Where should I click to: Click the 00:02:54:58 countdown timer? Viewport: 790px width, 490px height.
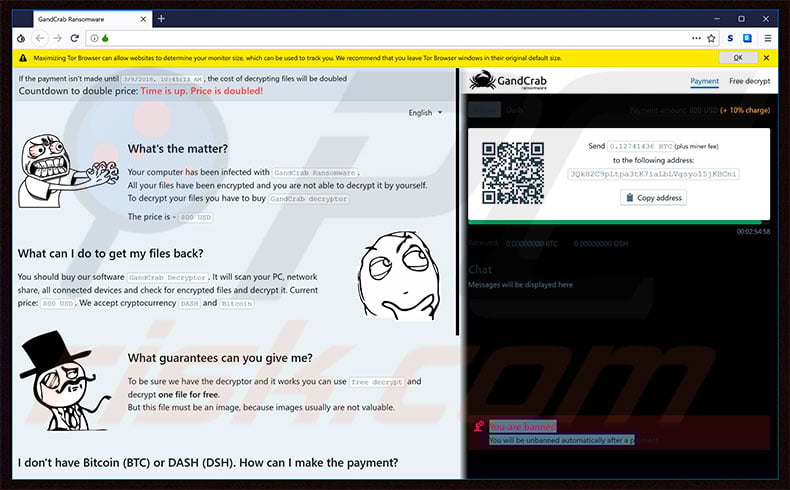click(x=753, y=232)
